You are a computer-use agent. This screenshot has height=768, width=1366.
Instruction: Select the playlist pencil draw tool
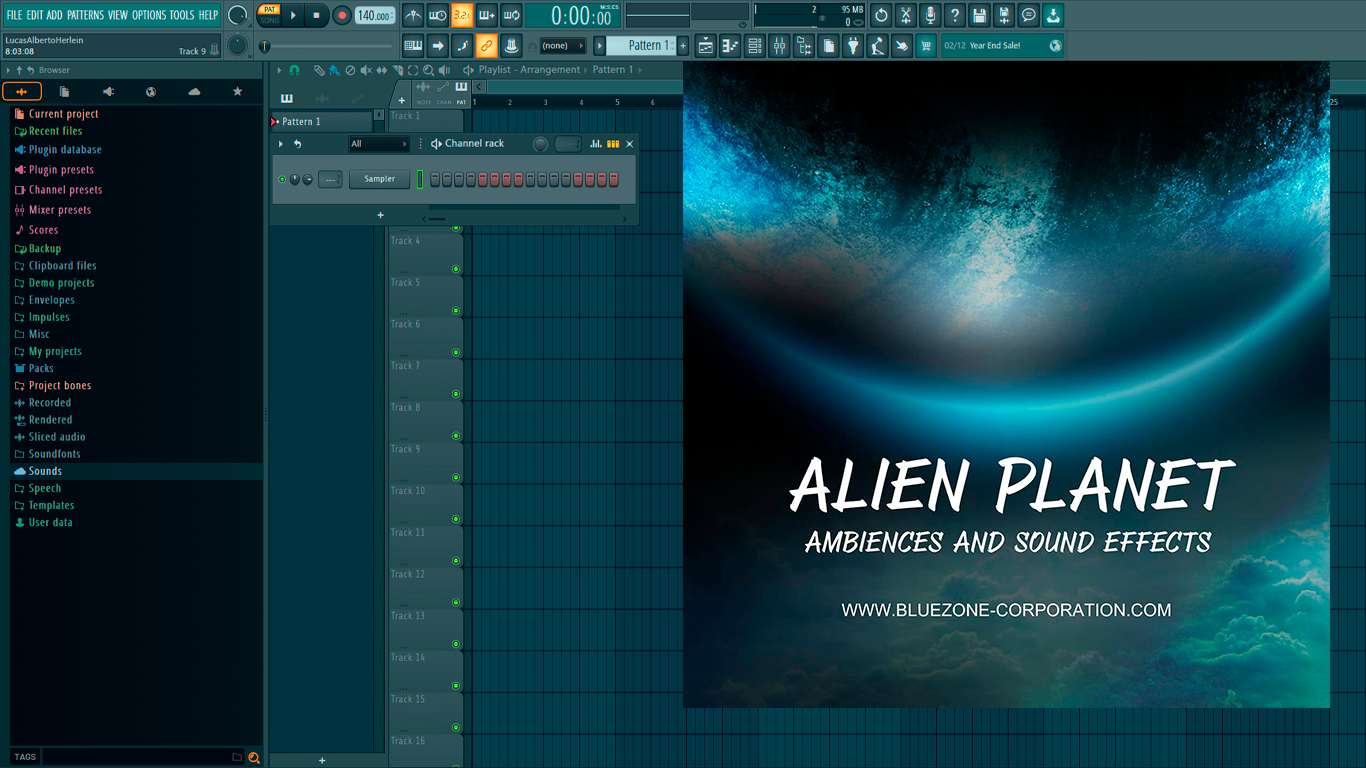319,70
